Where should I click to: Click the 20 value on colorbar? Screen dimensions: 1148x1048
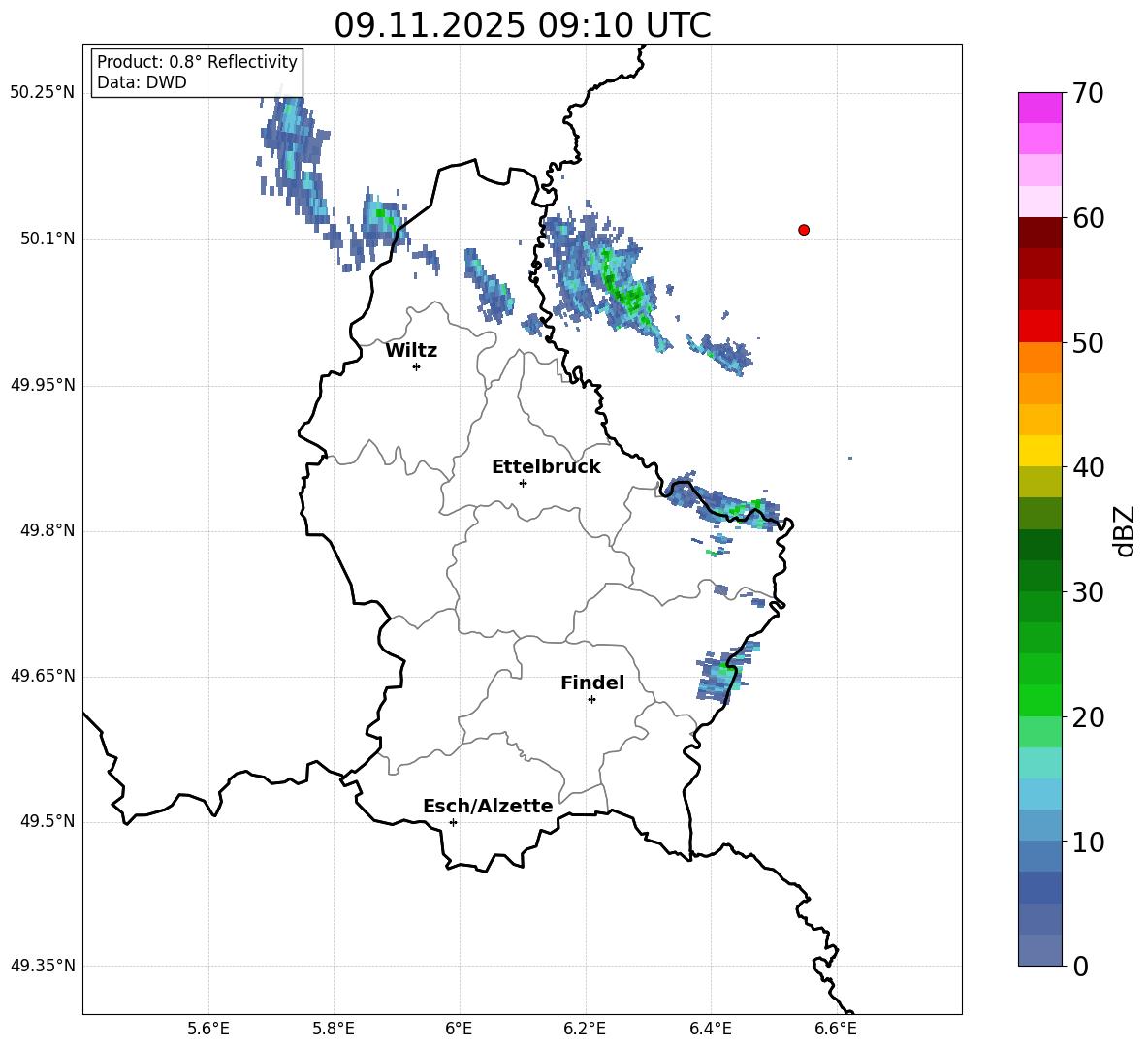pyautogui.click(x=1089, y=717)
